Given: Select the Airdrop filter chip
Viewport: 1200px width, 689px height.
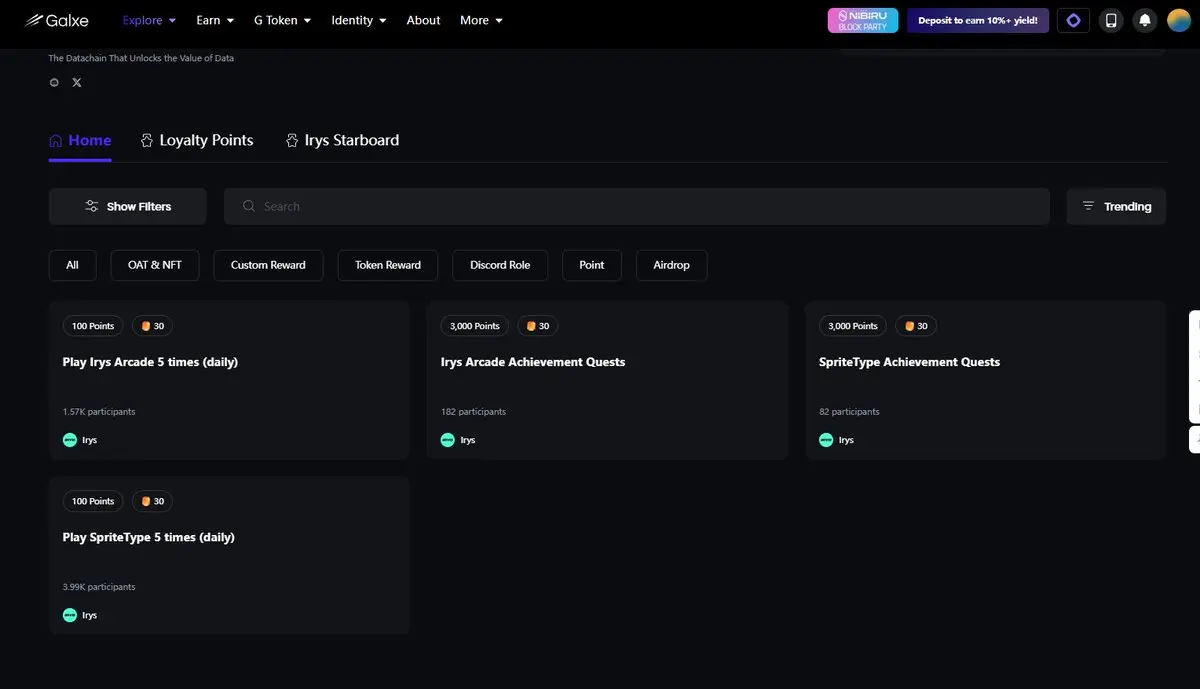Looking at the screenshot, I should tap(672, 265).
